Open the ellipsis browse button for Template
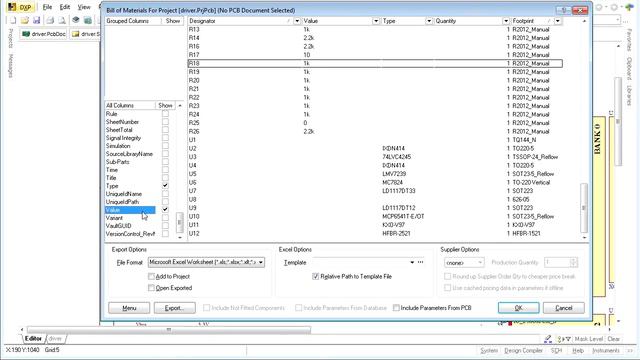This screenshot has height=360, width=640. tap(420, 262)
